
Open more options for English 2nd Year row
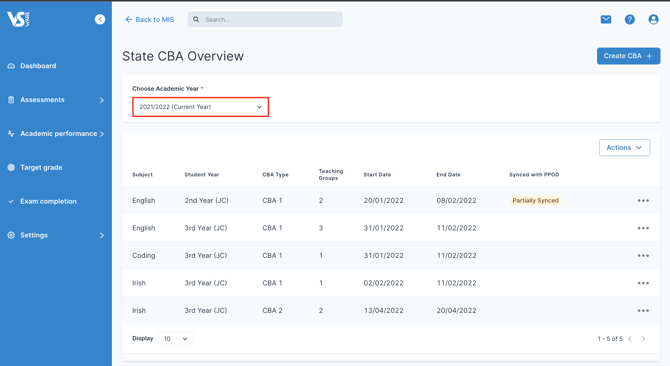click(643, 200)
